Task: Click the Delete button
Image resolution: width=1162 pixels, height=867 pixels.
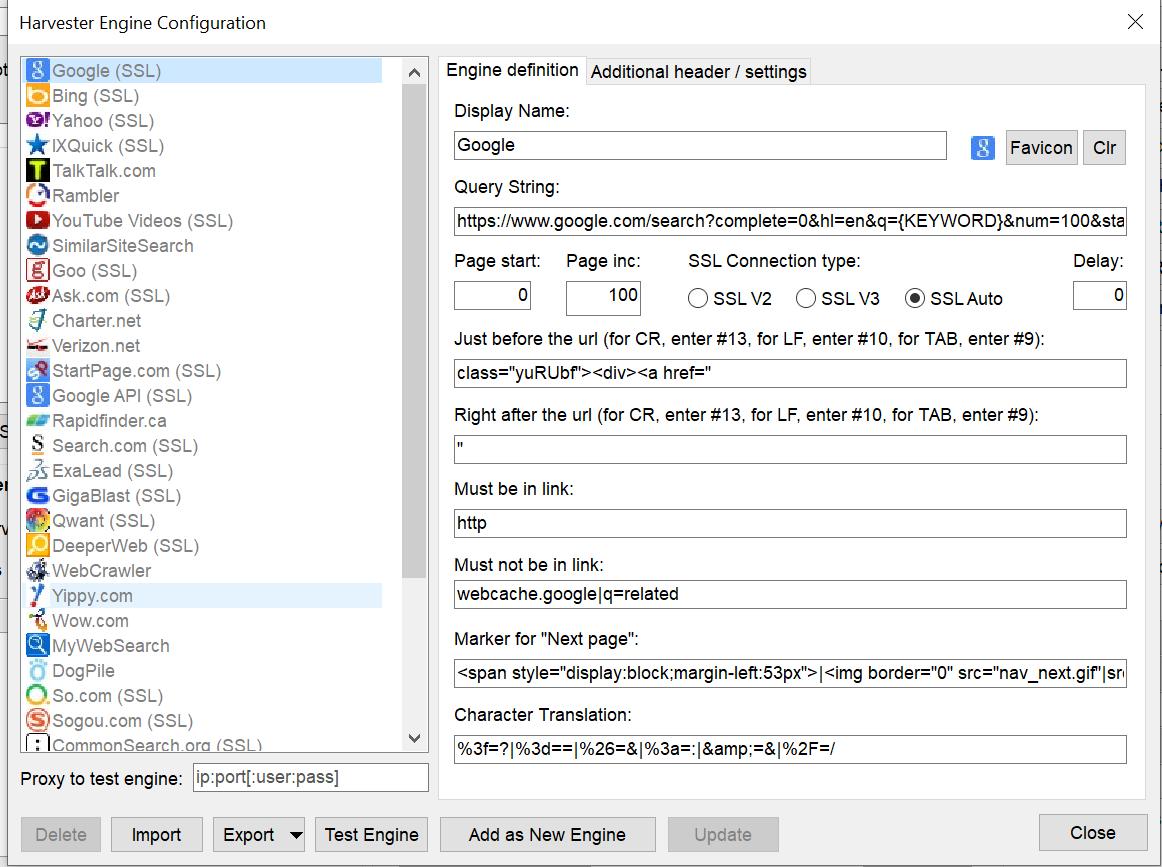Action: coord(61,835)
